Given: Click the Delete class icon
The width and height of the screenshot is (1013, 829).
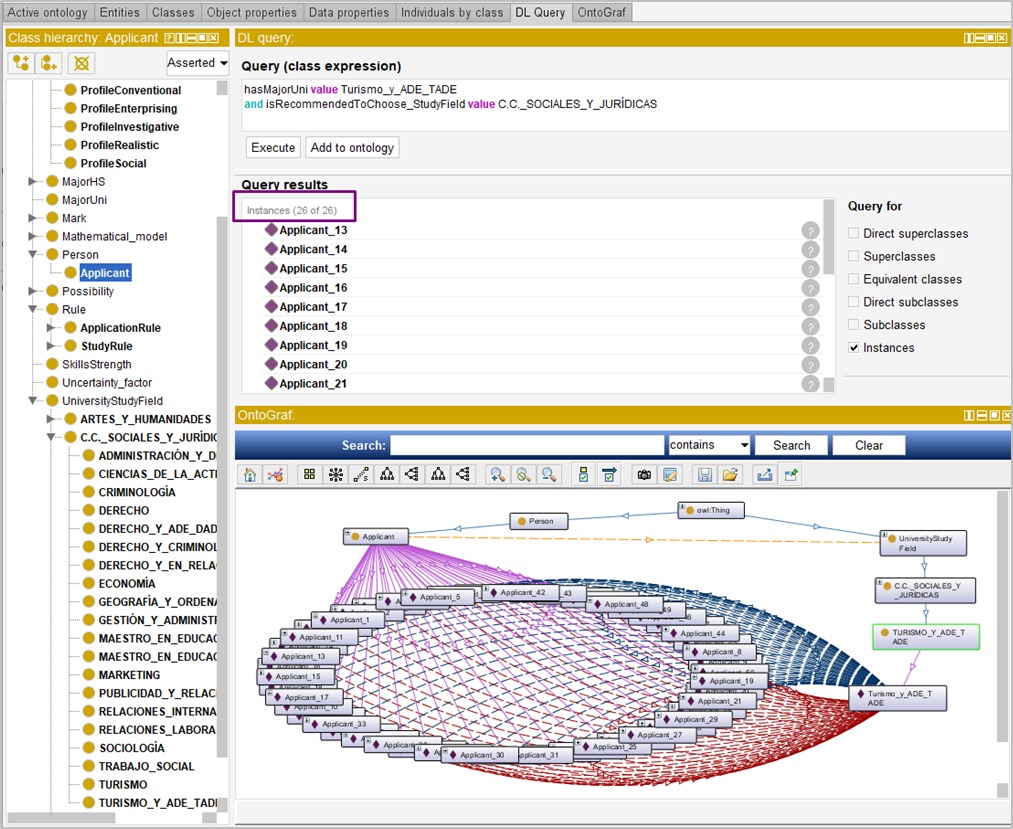Looking at the screenshot, I should pos(82,63).
